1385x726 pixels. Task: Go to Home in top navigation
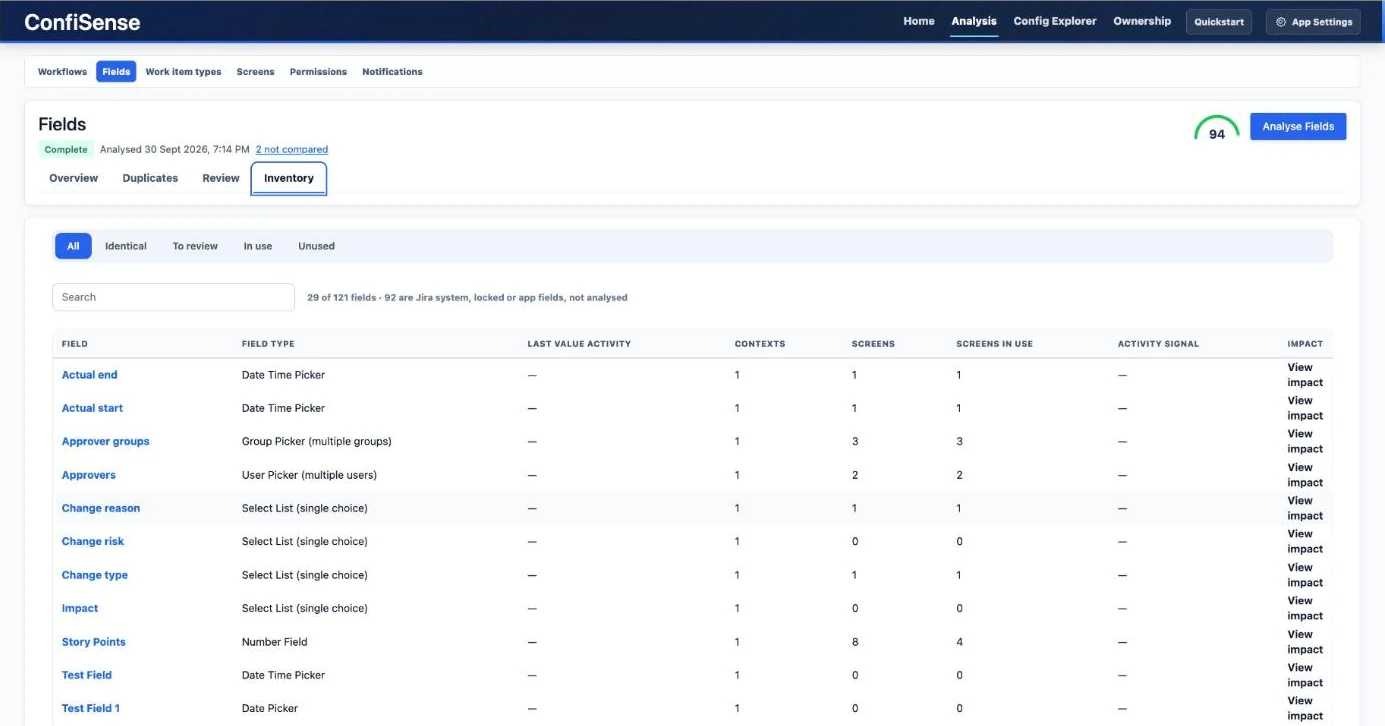pyautogui.click(x=919, y=21)
